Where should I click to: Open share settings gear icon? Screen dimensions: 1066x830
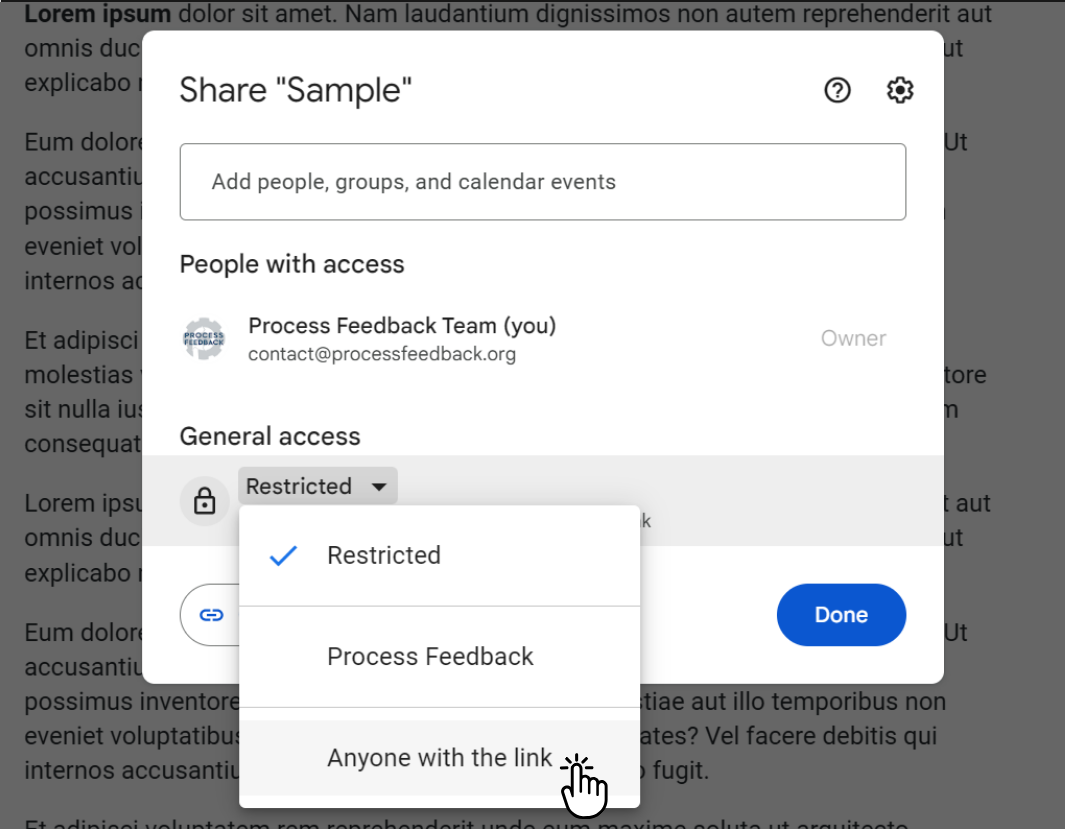(x=900, y=91)
